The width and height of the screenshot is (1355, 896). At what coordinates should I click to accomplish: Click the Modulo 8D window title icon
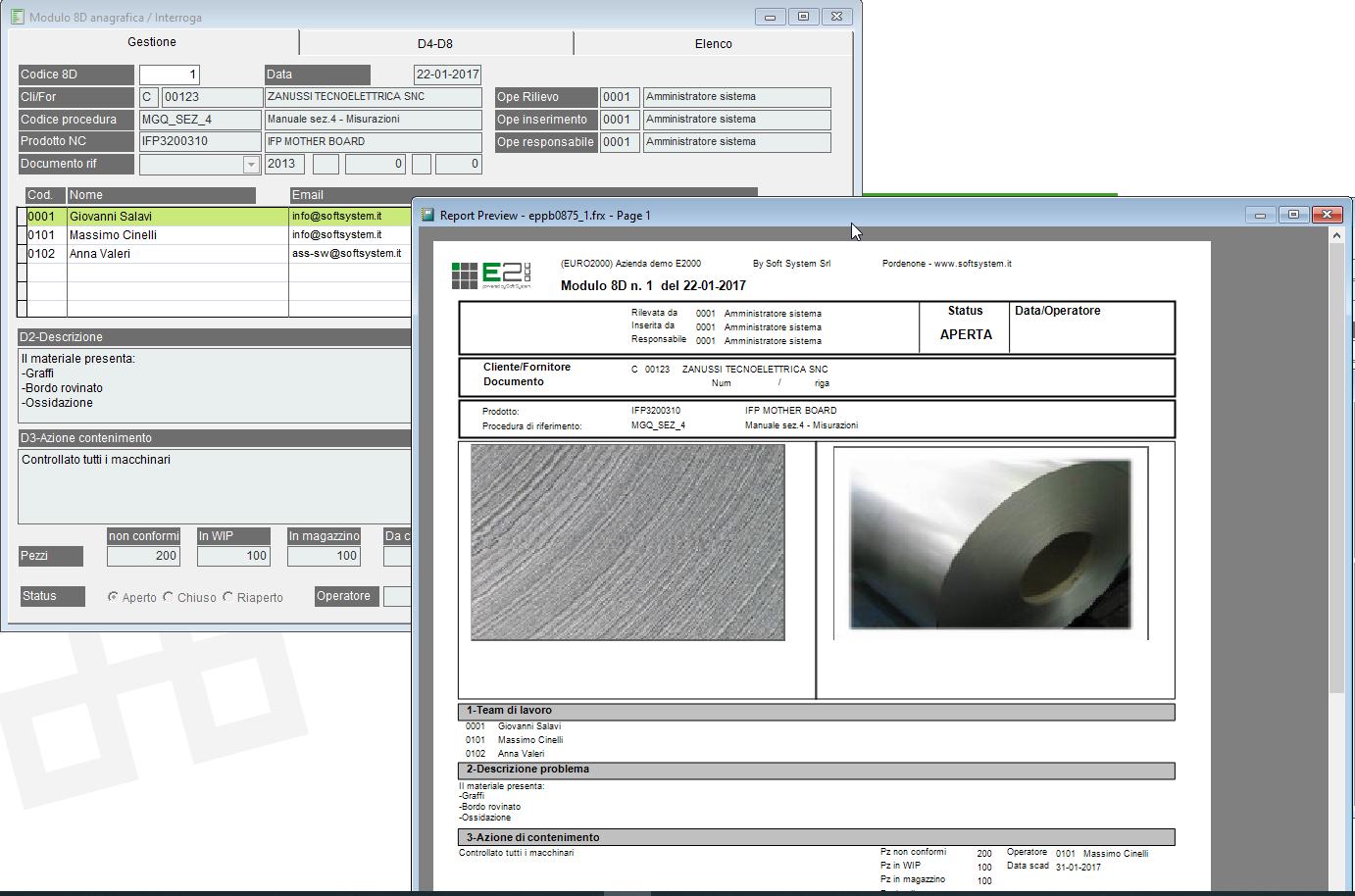[x=17, y=17]
